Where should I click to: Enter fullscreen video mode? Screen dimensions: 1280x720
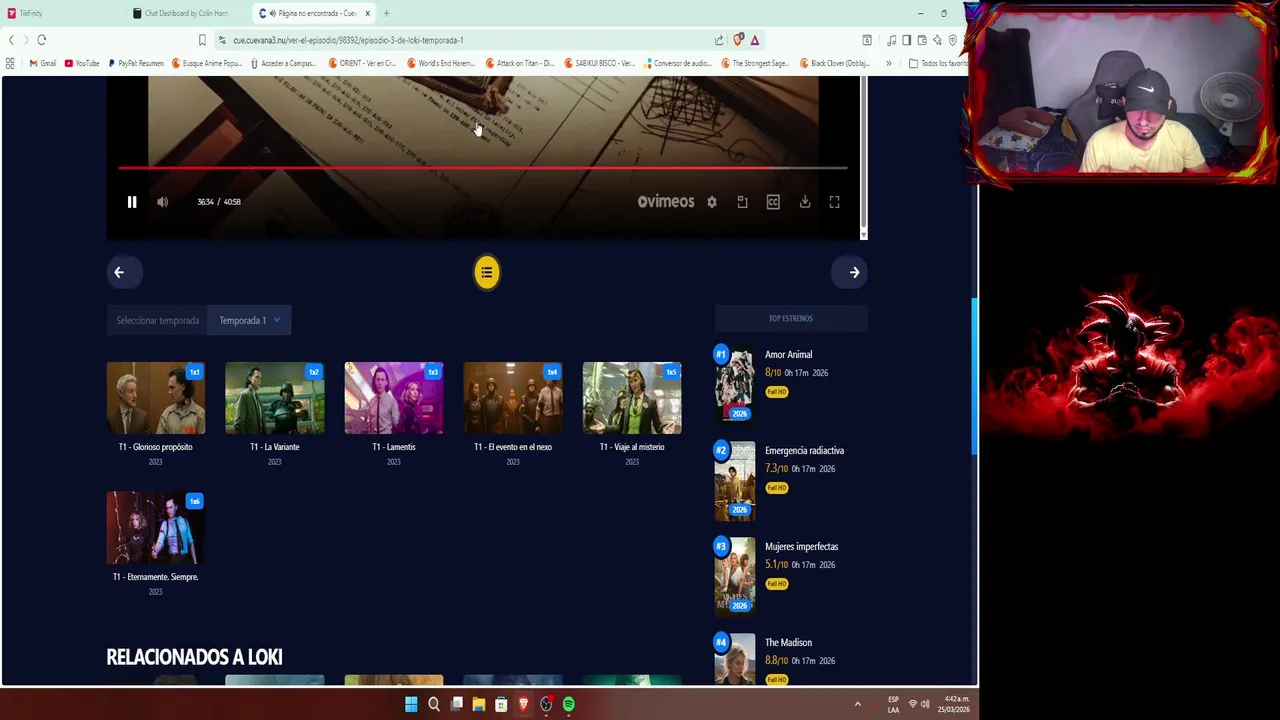[x=834, y=202]
